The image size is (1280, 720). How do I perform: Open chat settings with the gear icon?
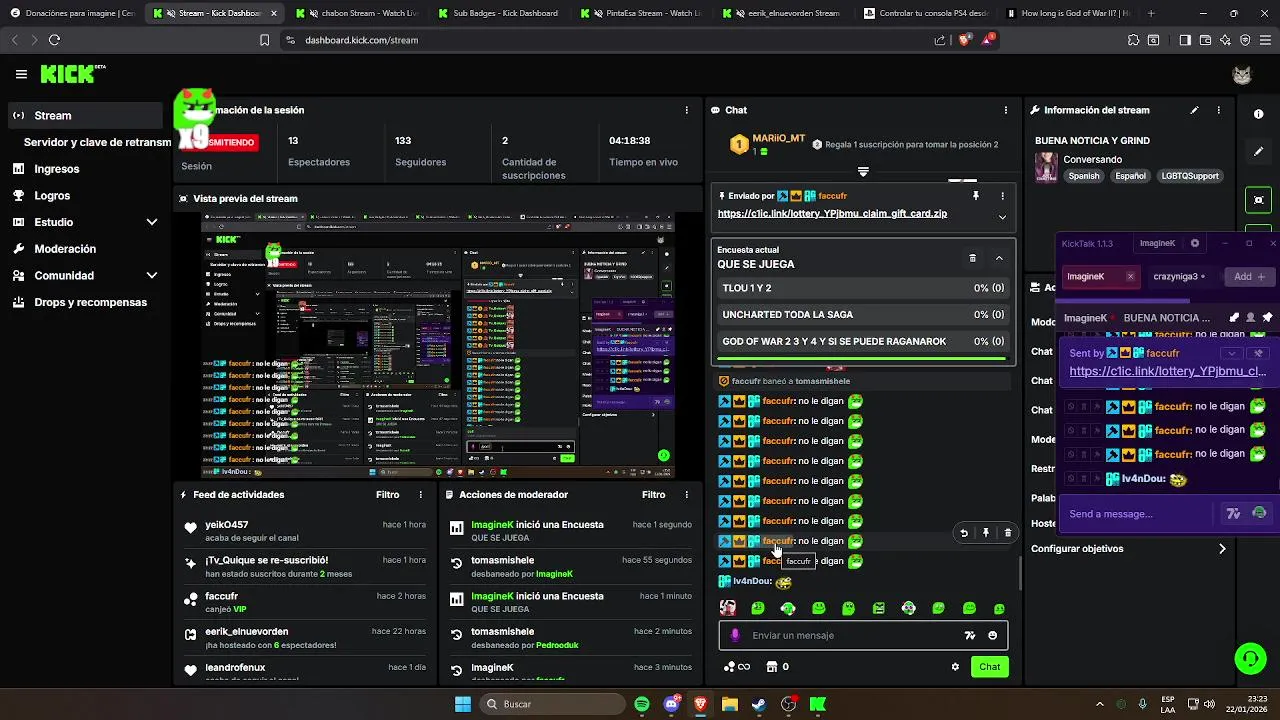click(x=955, y=667)
